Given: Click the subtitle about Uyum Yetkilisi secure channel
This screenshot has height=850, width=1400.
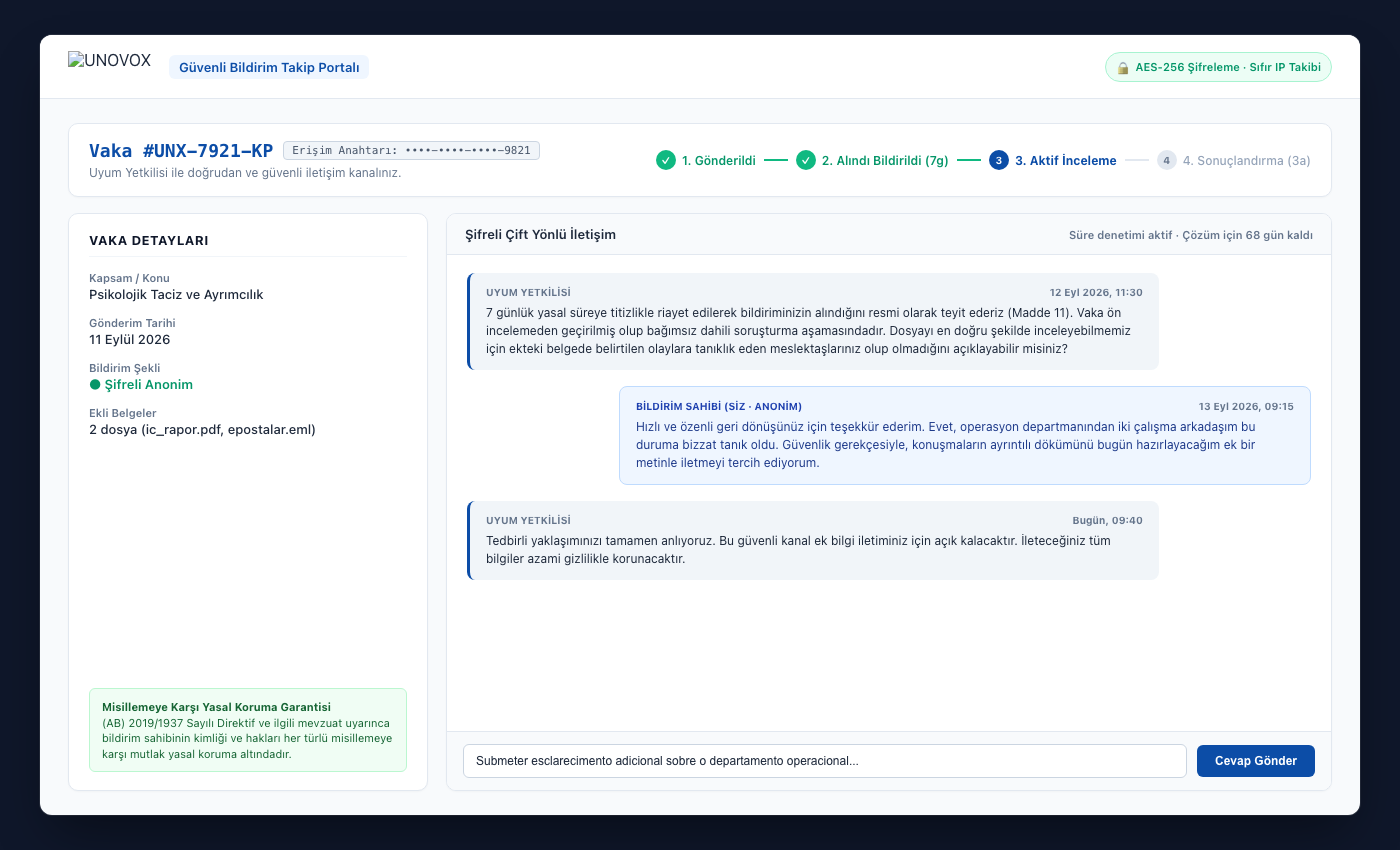Looking at the screenshot, I should tap(245, 173).
